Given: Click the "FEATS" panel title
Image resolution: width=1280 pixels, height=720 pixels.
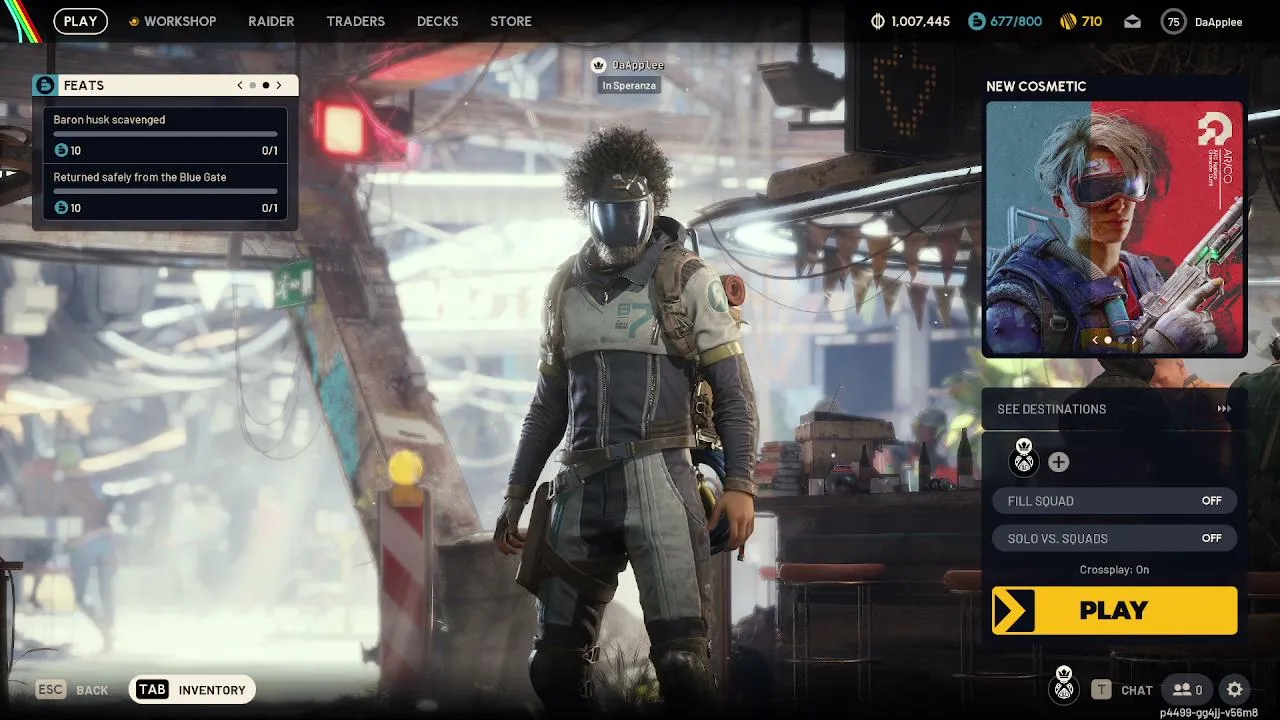Looking at the screenshot, I should click(84, 86).
